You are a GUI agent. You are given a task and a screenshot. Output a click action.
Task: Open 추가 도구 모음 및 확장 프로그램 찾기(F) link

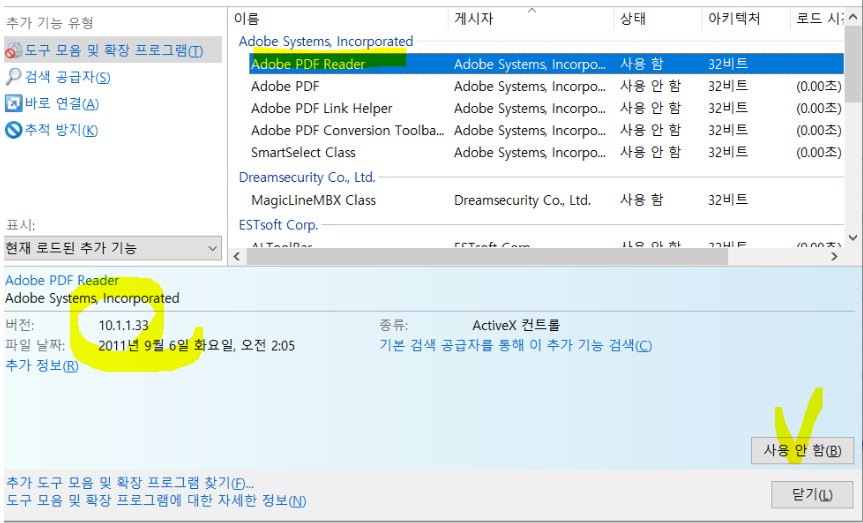point(130,483)
